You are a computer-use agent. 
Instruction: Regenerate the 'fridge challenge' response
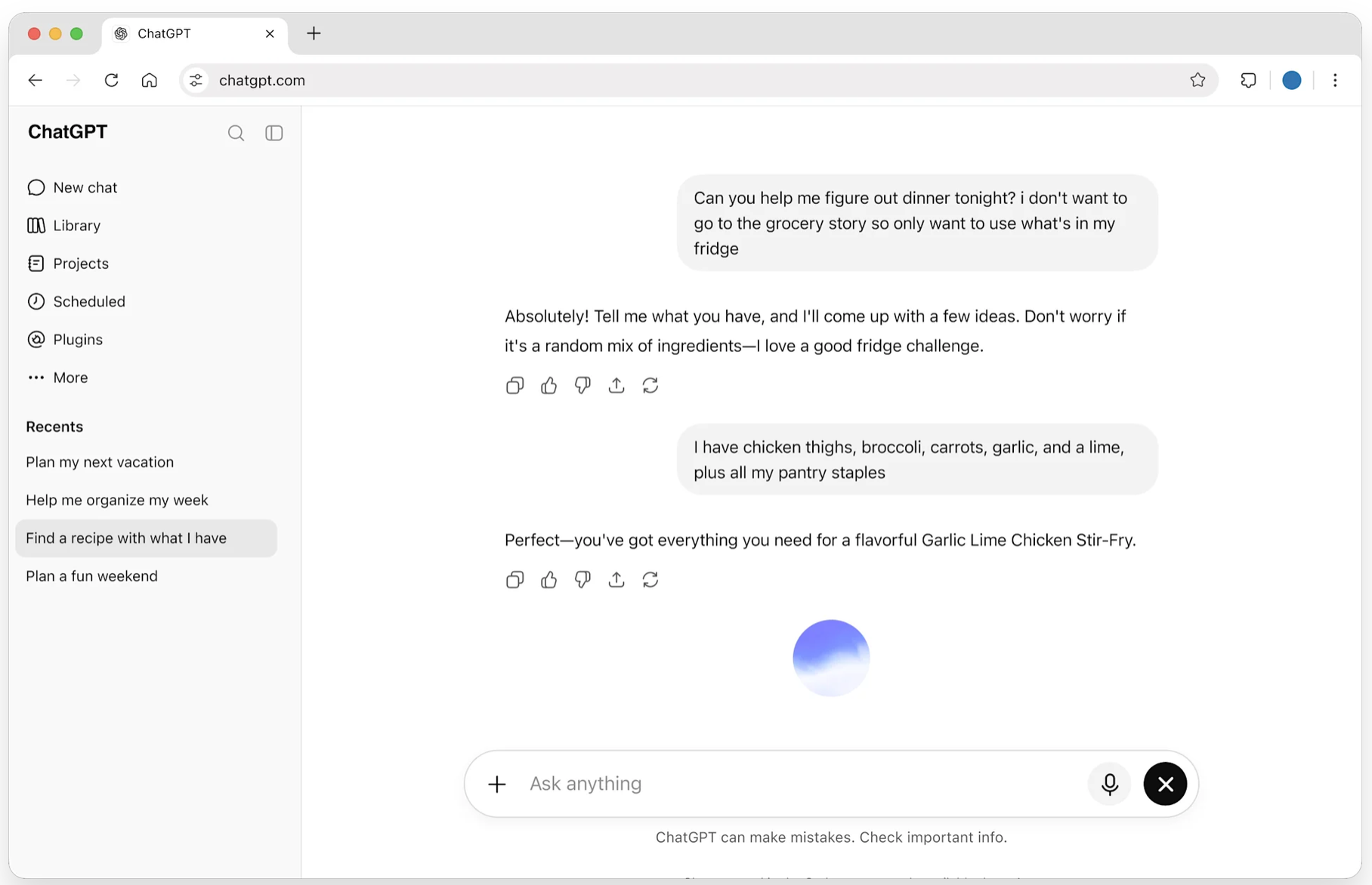[650, 386]
